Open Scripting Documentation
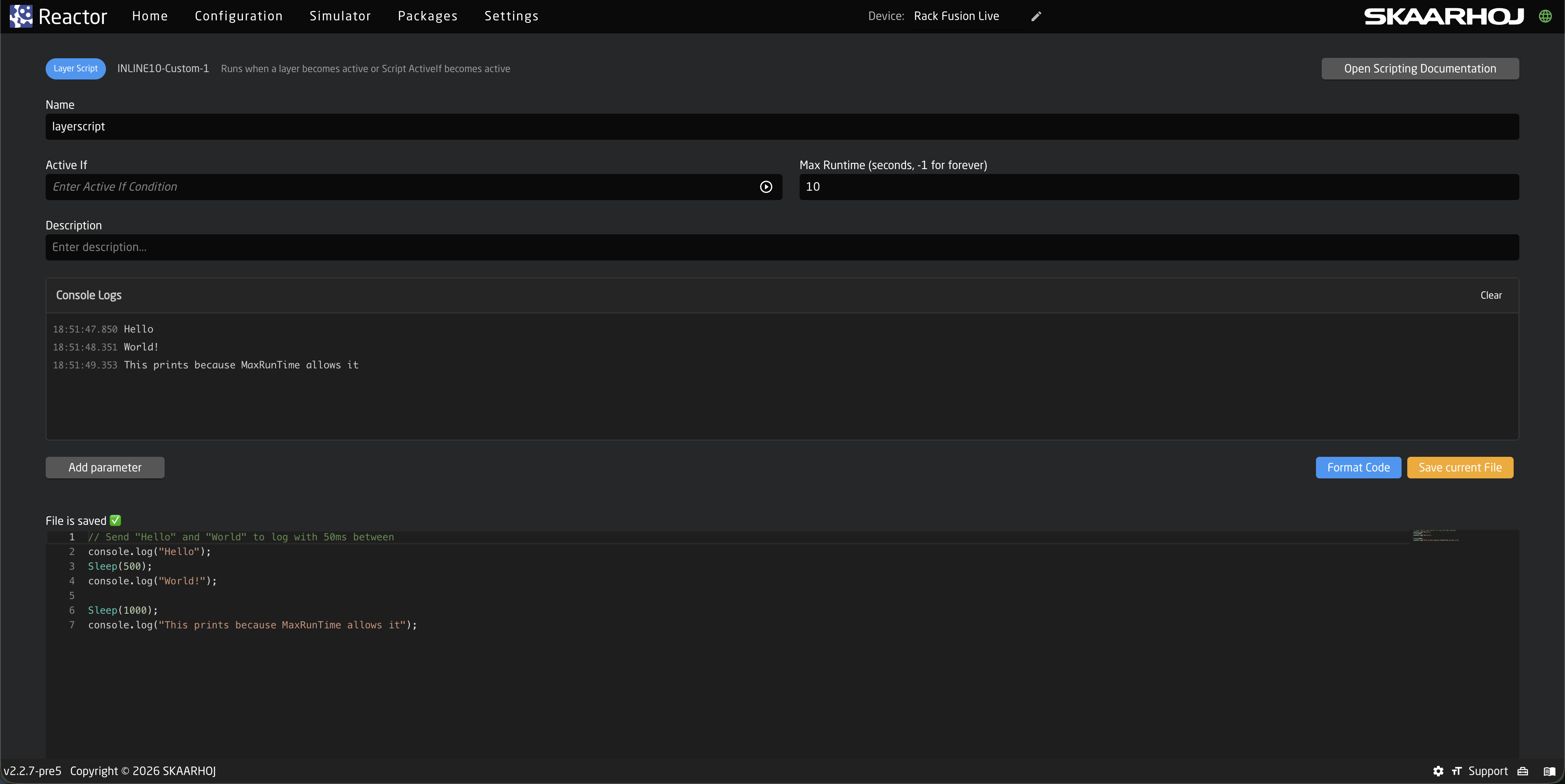This screenshot has width=1565, height=784. click(1420, 68)
